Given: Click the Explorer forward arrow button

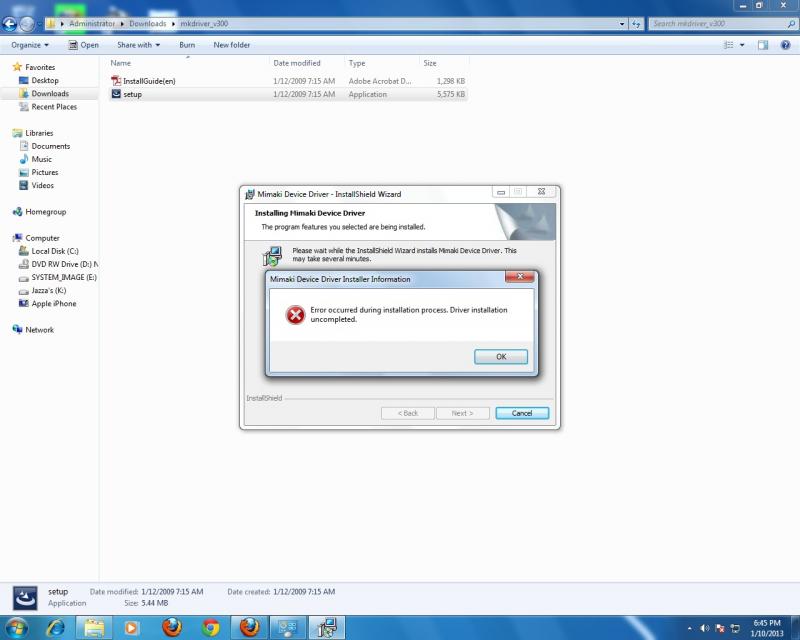Looking at the screenshot, I should click(x=27, y=23).
